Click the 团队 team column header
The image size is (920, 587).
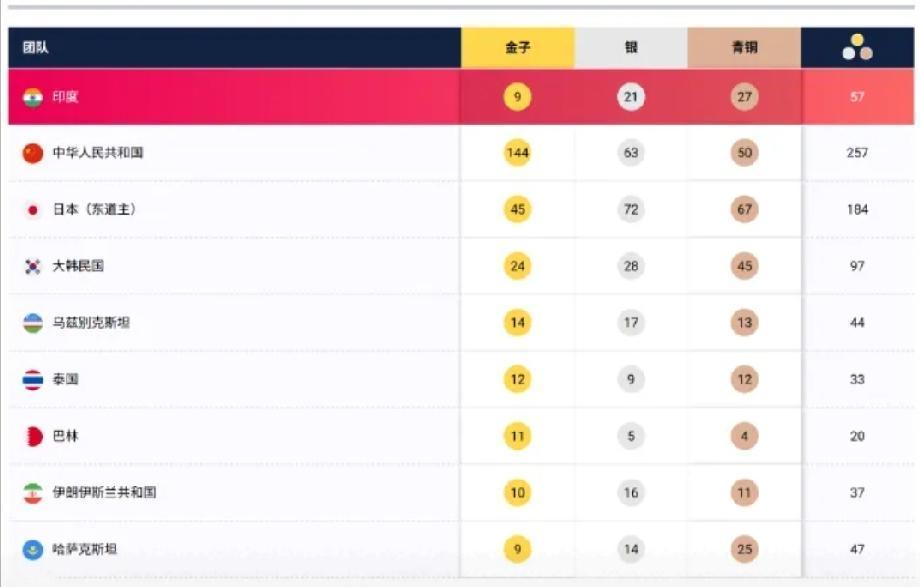(x=35, y=48)
